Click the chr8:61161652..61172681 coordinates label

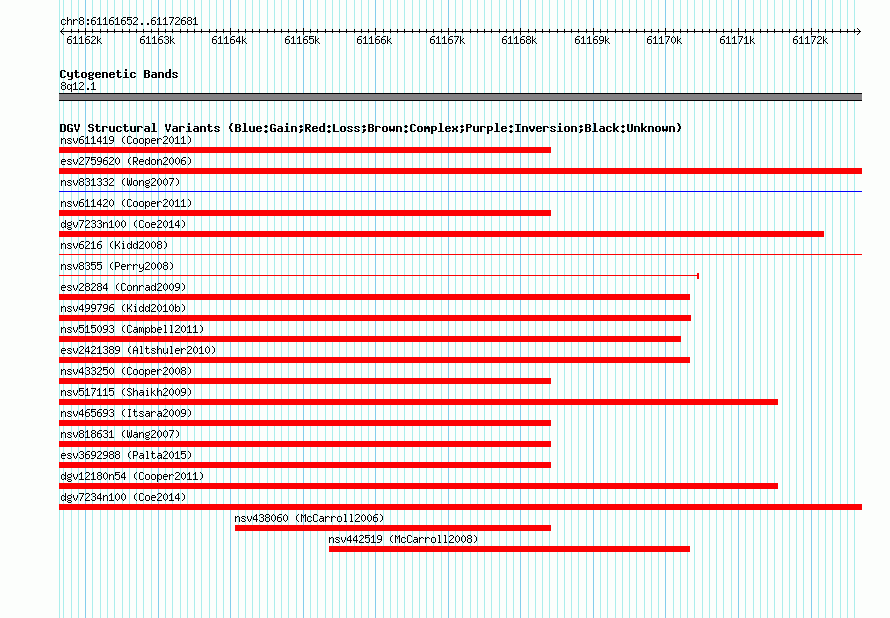(129, 22)
